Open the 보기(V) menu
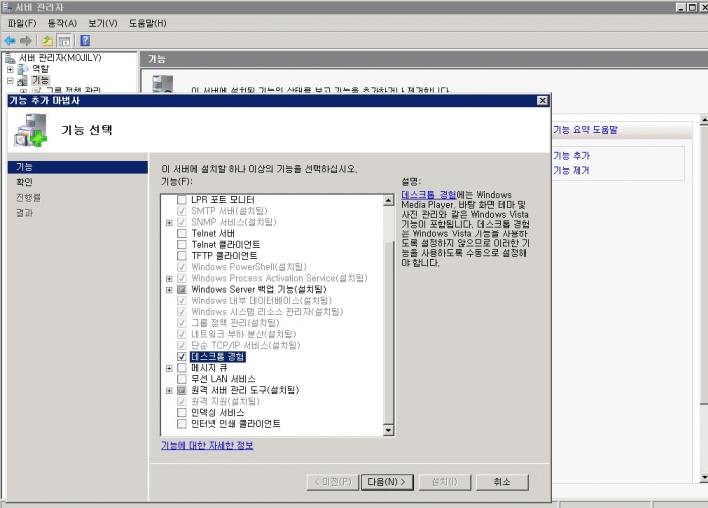 point(103,23)
